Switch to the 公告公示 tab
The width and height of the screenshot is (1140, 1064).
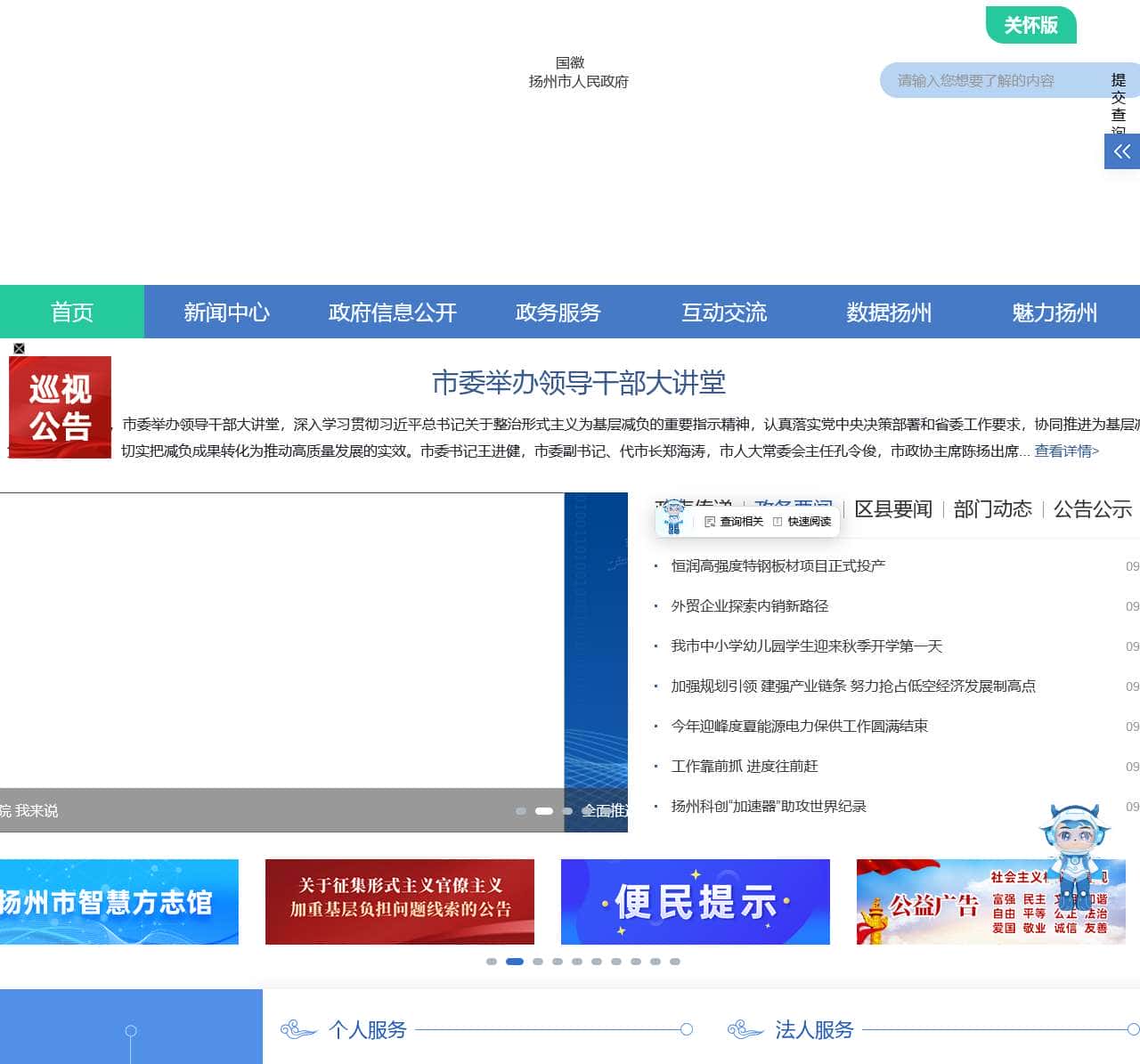tap(1092, 509)
